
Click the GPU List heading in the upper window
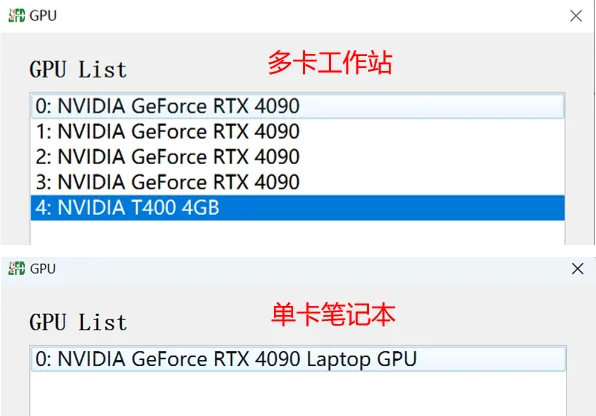coord(78,70)
